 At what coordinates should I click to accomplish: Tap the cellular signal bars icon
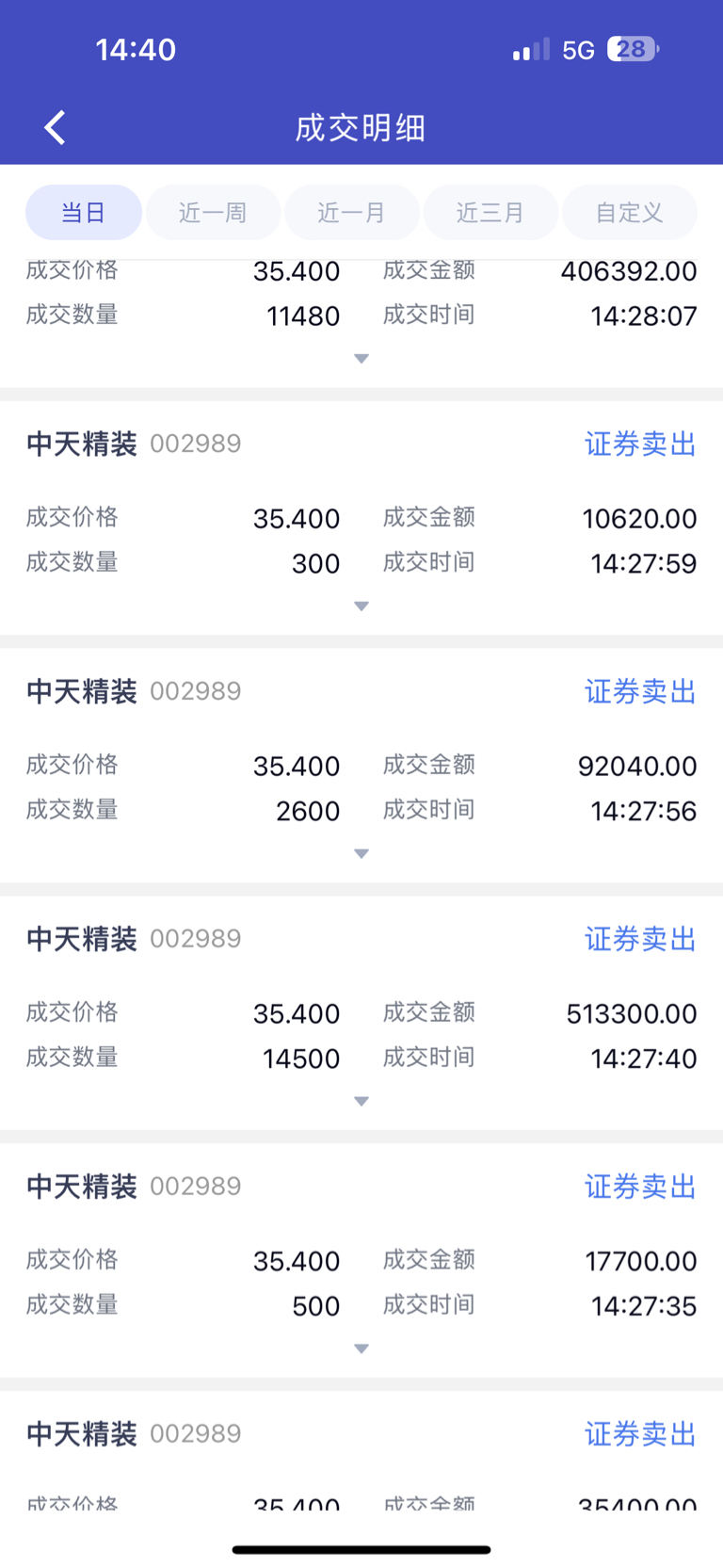coord(531,49)
